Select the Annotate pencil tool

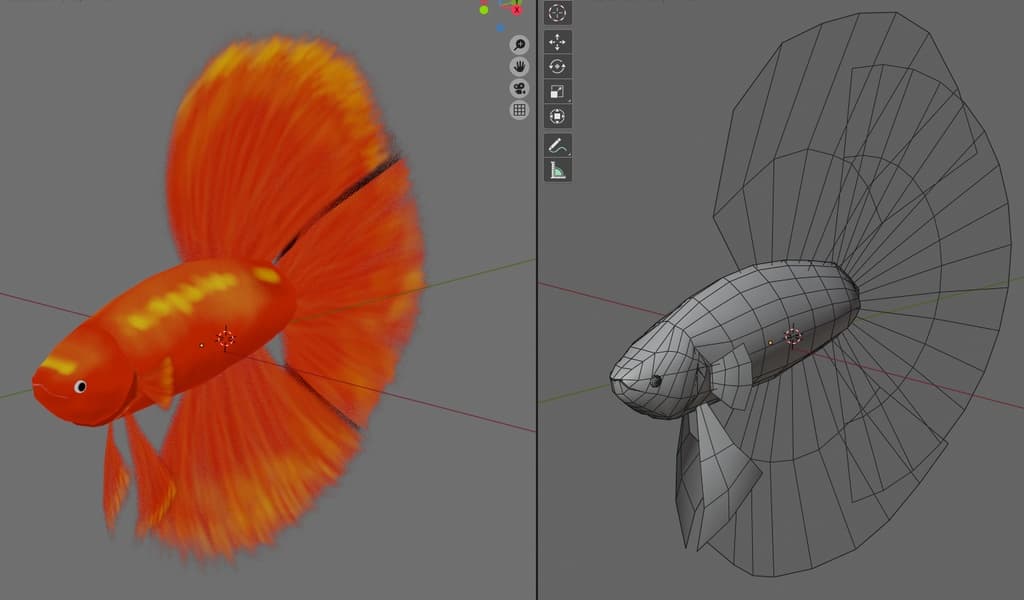pyautogui.click(x=557, y=145)
